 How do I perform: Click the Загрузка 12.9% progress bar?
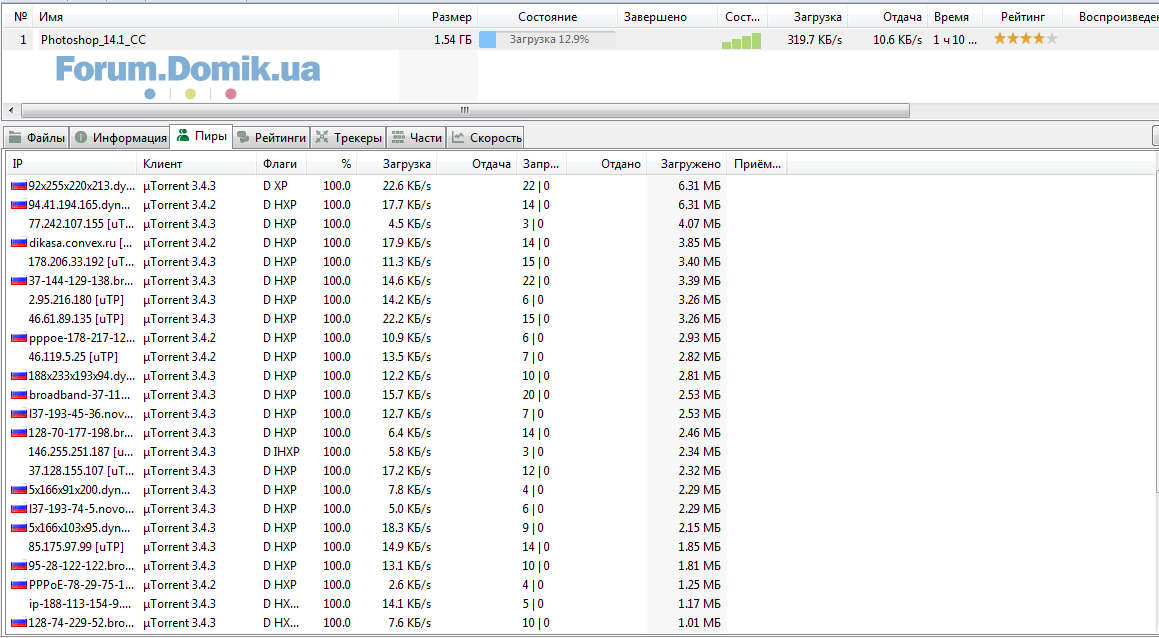coord(547,40)
